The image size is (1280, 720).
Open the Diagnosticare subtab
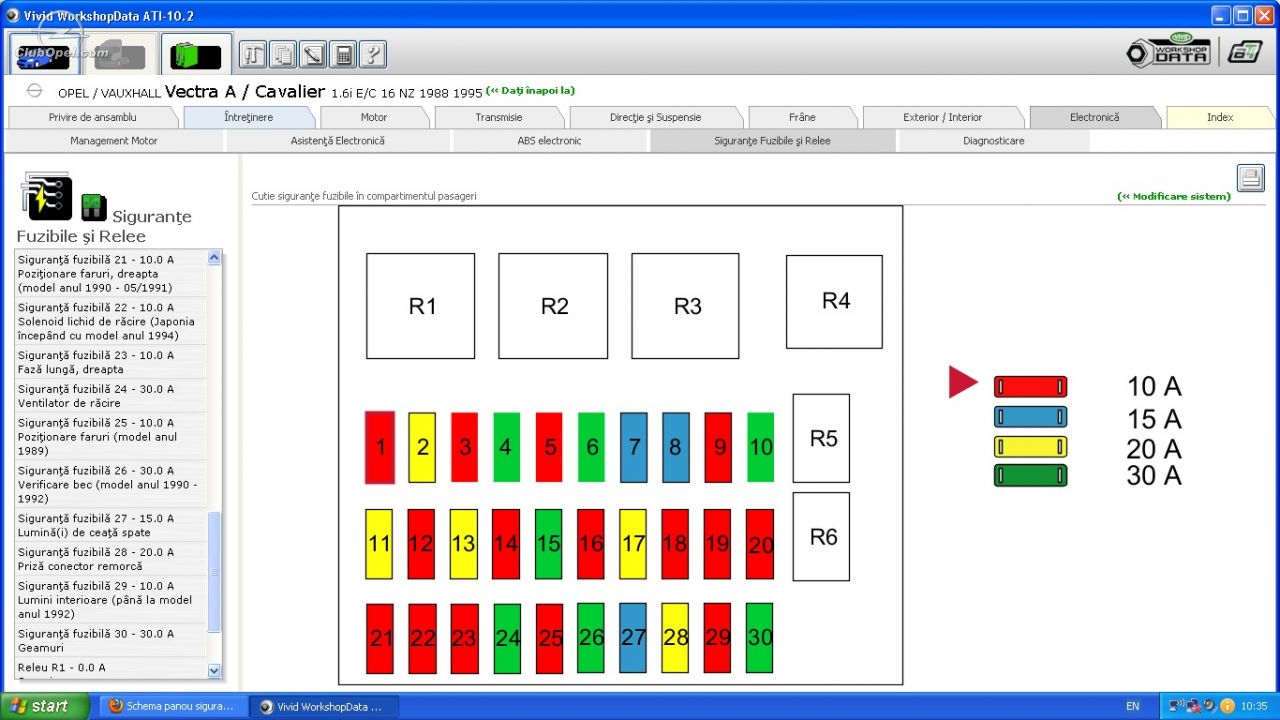(994, 141)
